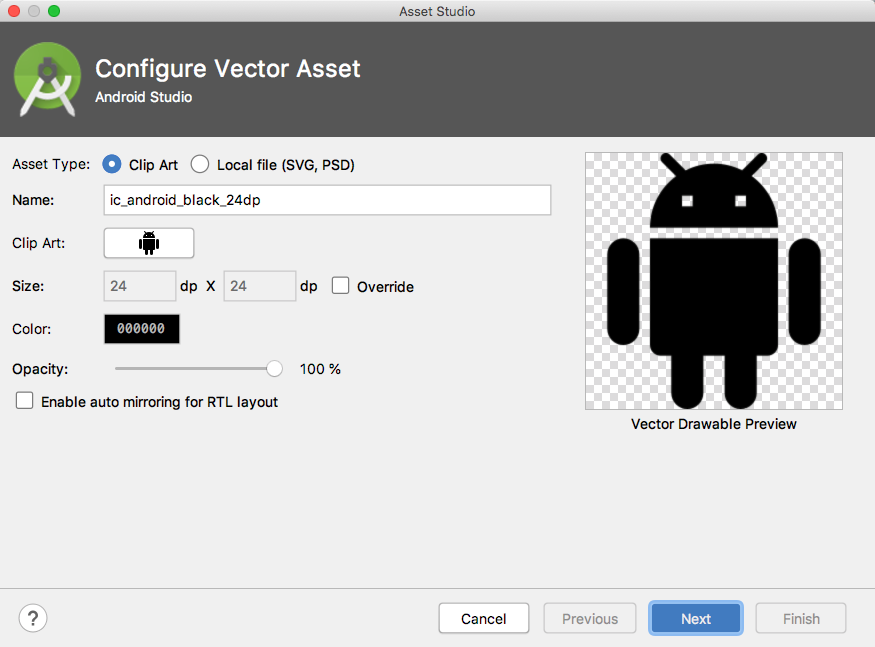The width and height of the screenshot is (875, 647).
Task: Click the Name input field
Action: tap(327, 200)
